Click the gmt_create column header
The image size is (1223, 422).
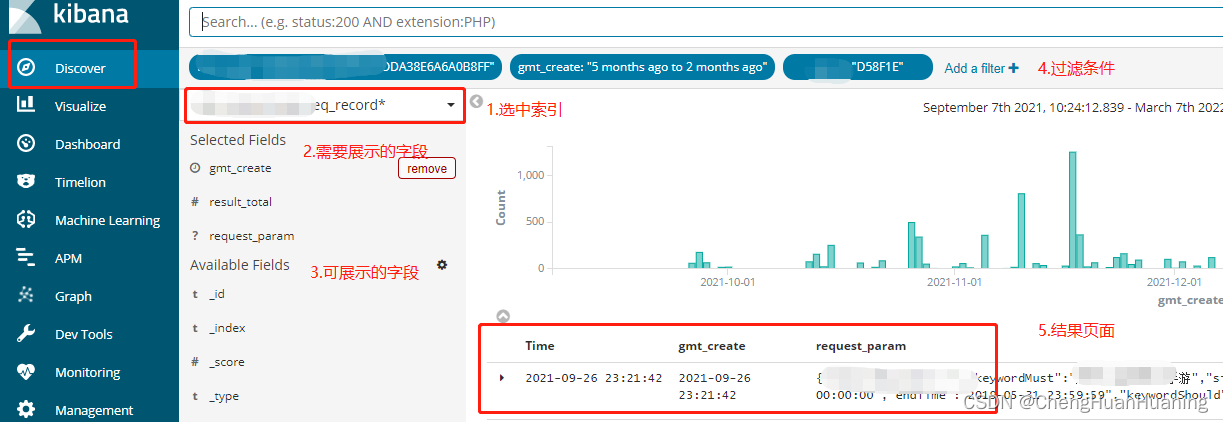click(x=711, y=346)
